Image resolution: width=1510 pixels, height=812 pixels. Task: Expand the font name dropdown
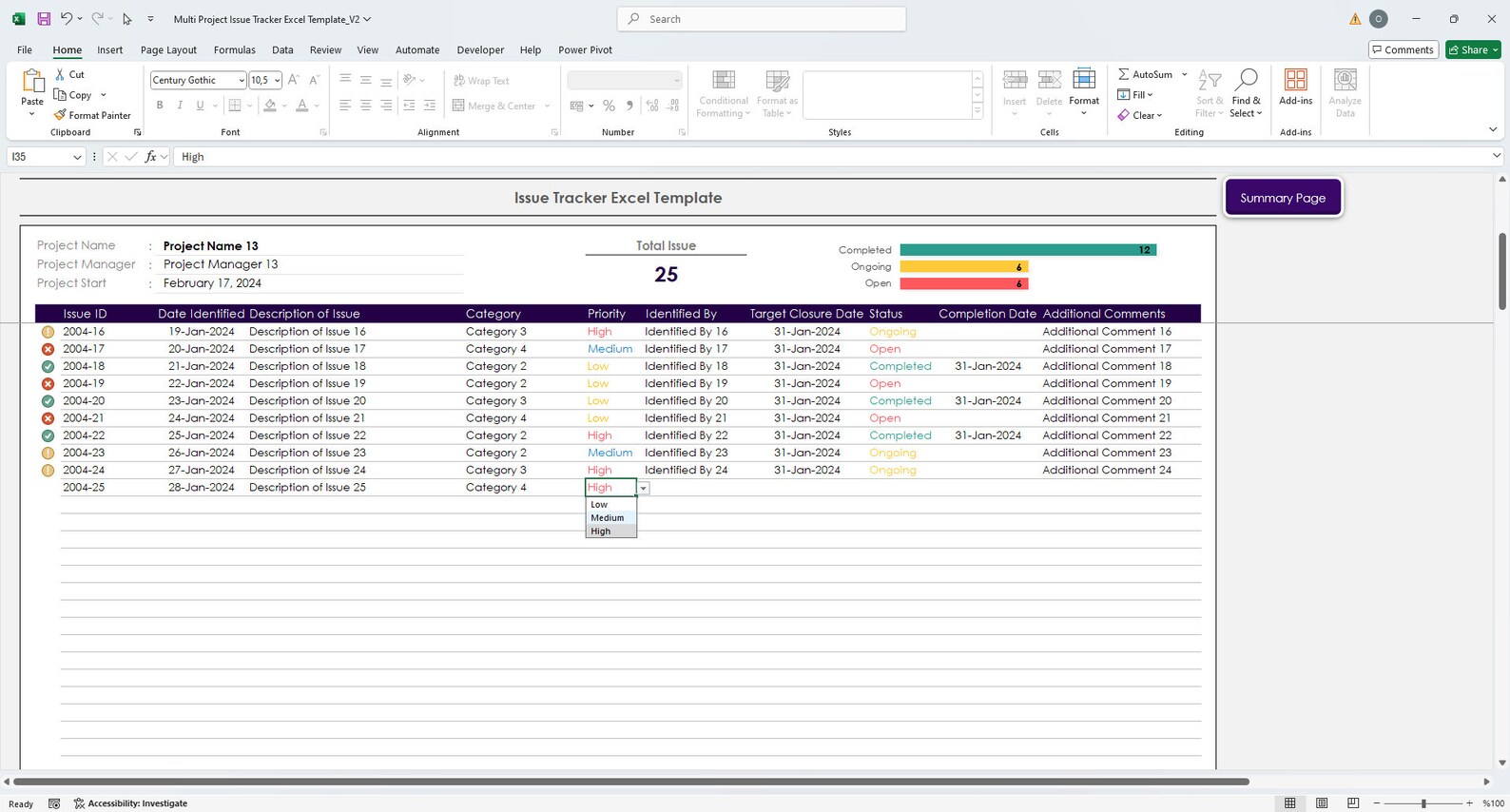click(x=241, y=81)
